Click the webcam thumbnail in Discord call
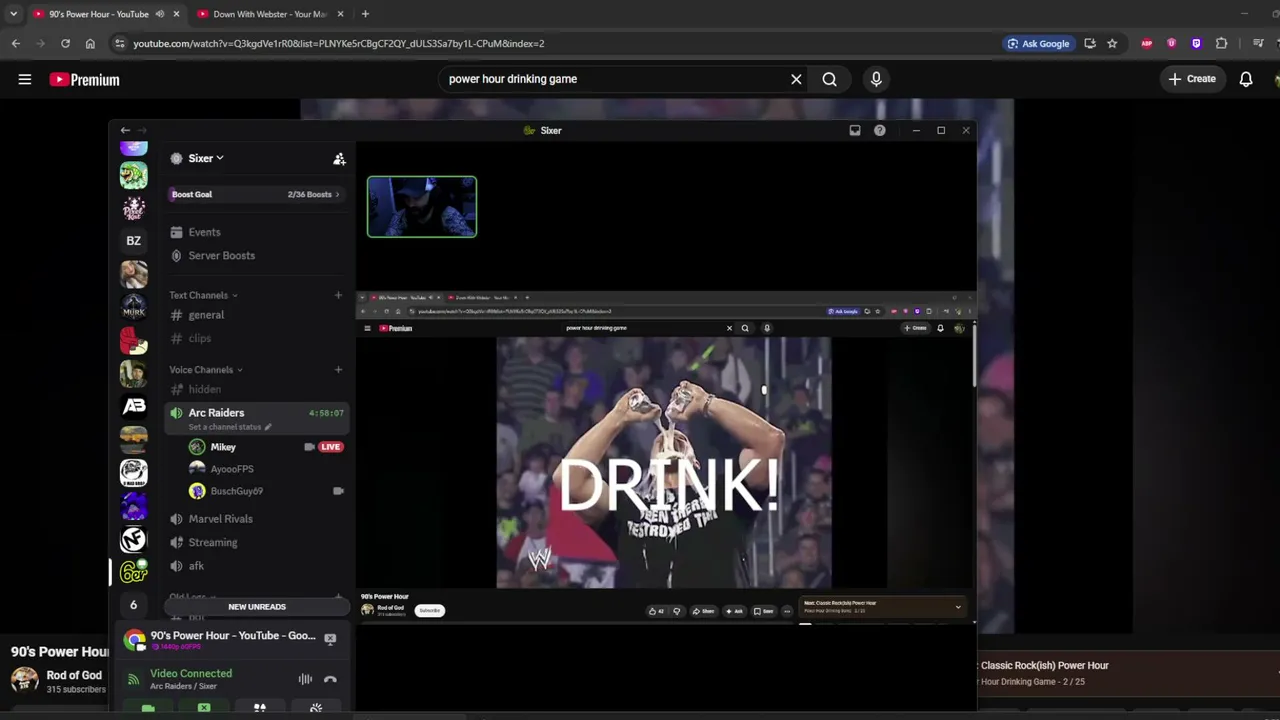Screen dimensions: 1280x720 point(422,207)
